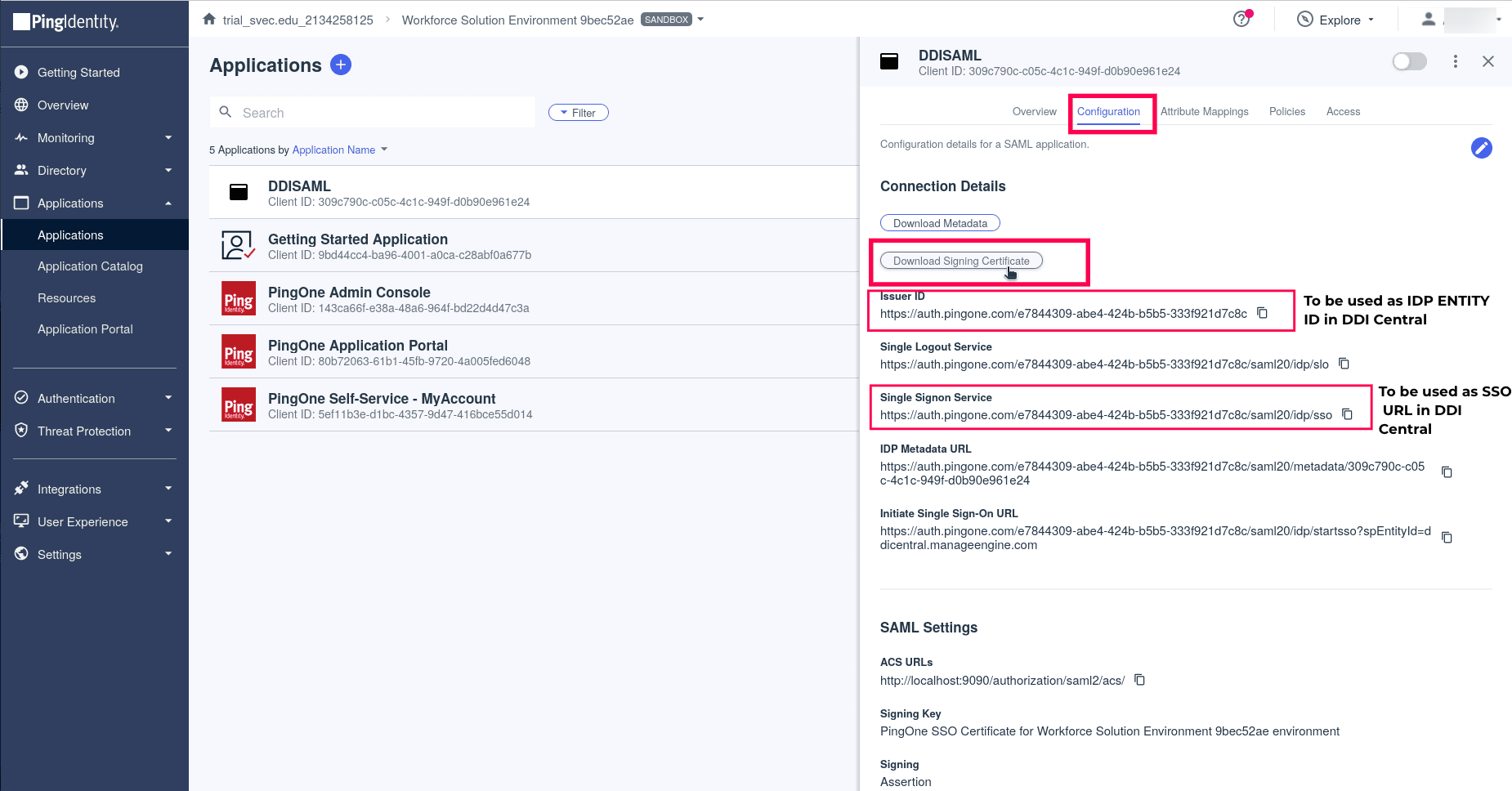This screenshot has width=1512, height=791.
Task: Click the PingOne Application Portal Ping icon
Action: [x=239, y=351]
